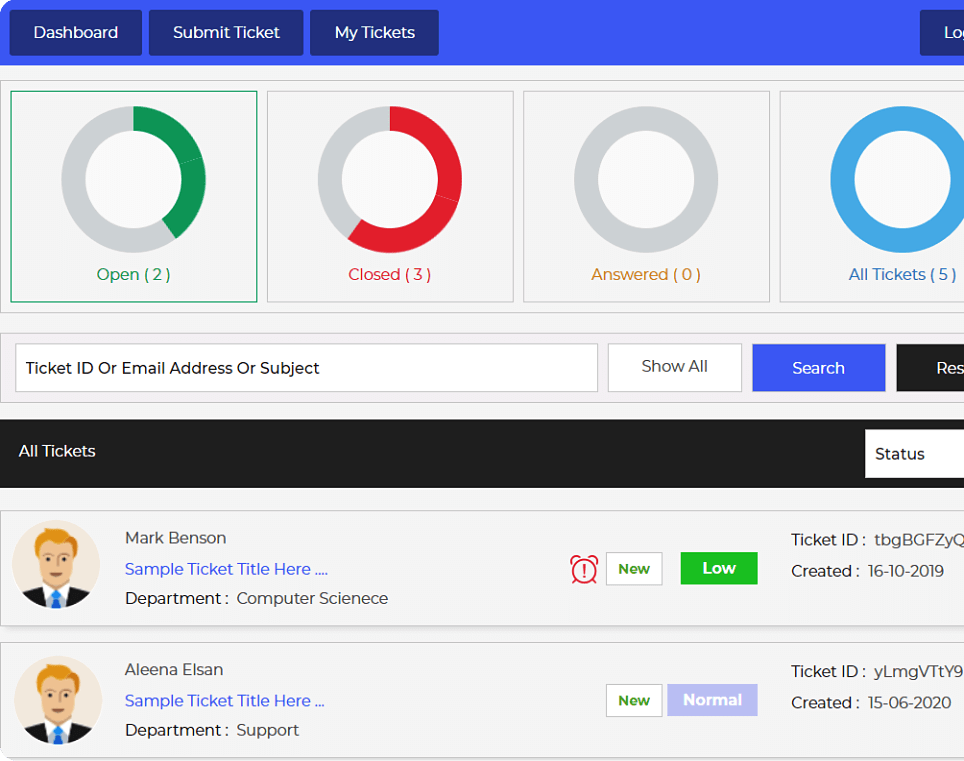Click the Answered ( 0 ) label
964x761 pixels.
coord(646,274)
